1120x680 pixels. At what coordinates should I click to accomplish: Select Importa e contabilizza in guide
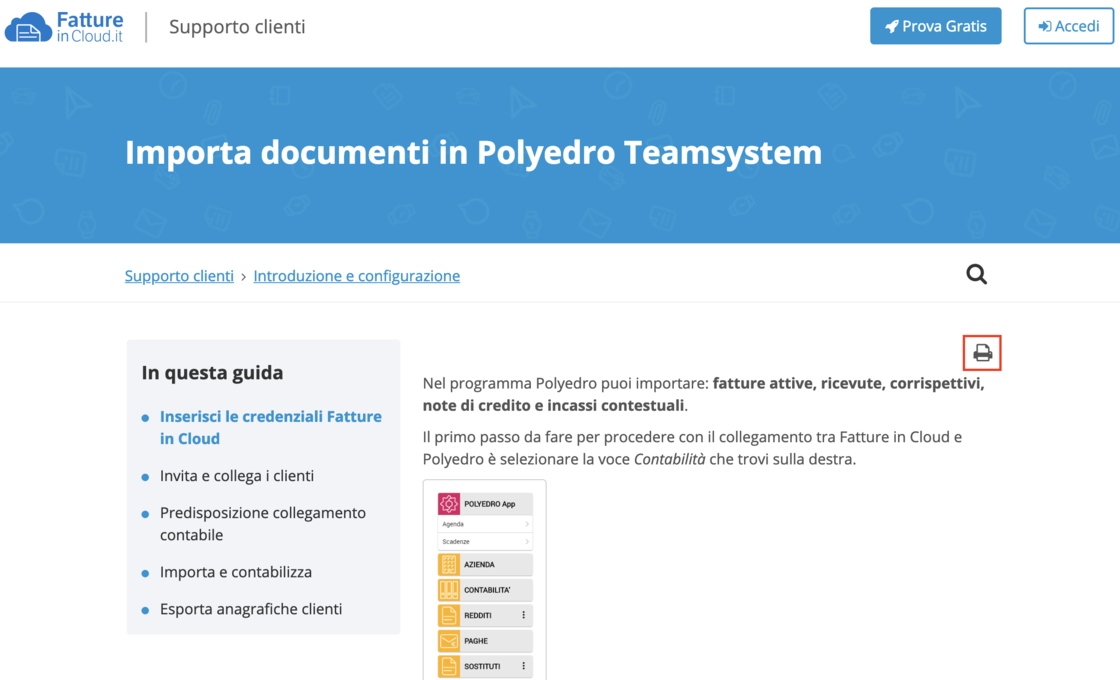click(236, 572)
